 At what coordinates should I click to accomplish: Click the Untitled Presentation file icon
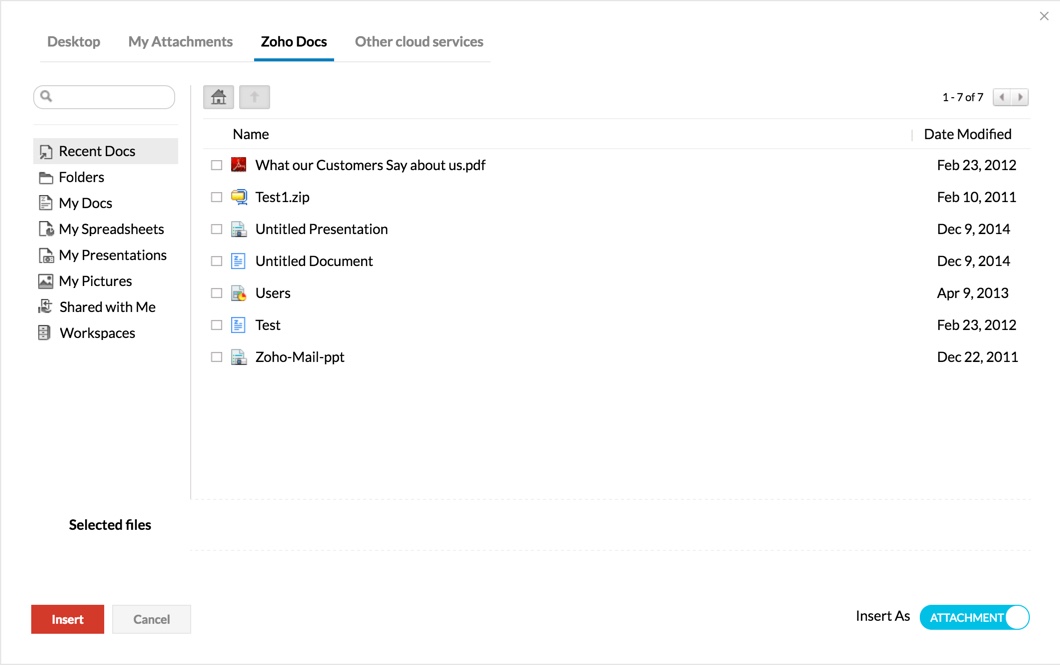(239, 229)
